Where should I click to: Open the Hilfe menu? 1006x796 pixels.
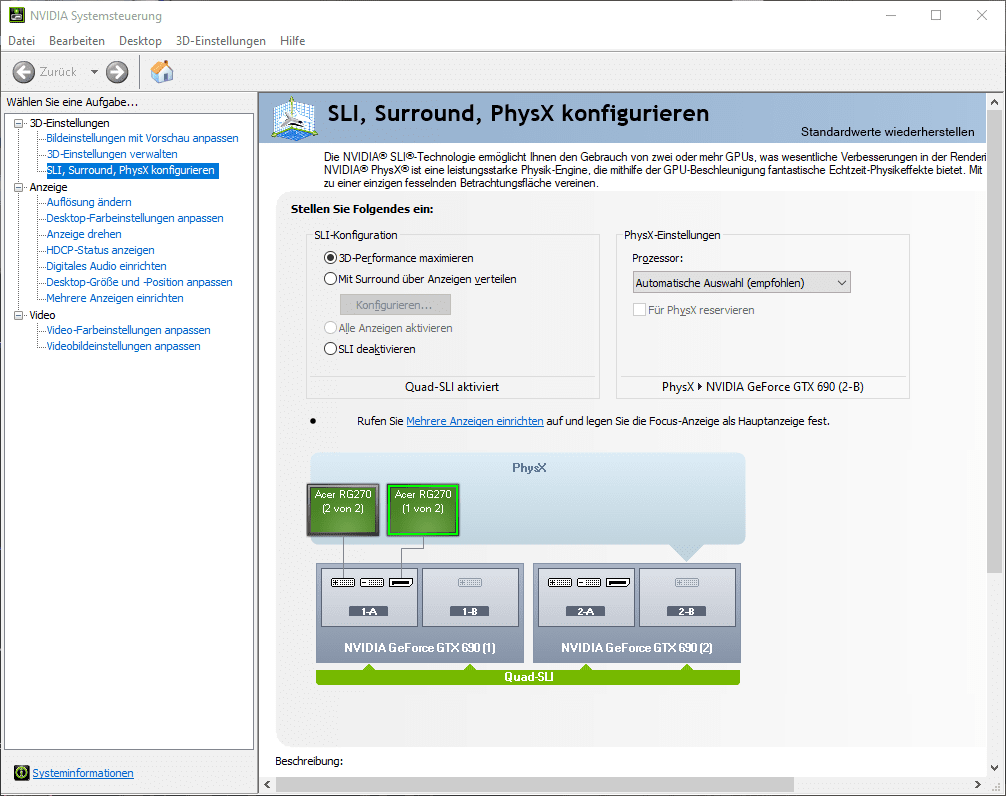tap(293, 41)
